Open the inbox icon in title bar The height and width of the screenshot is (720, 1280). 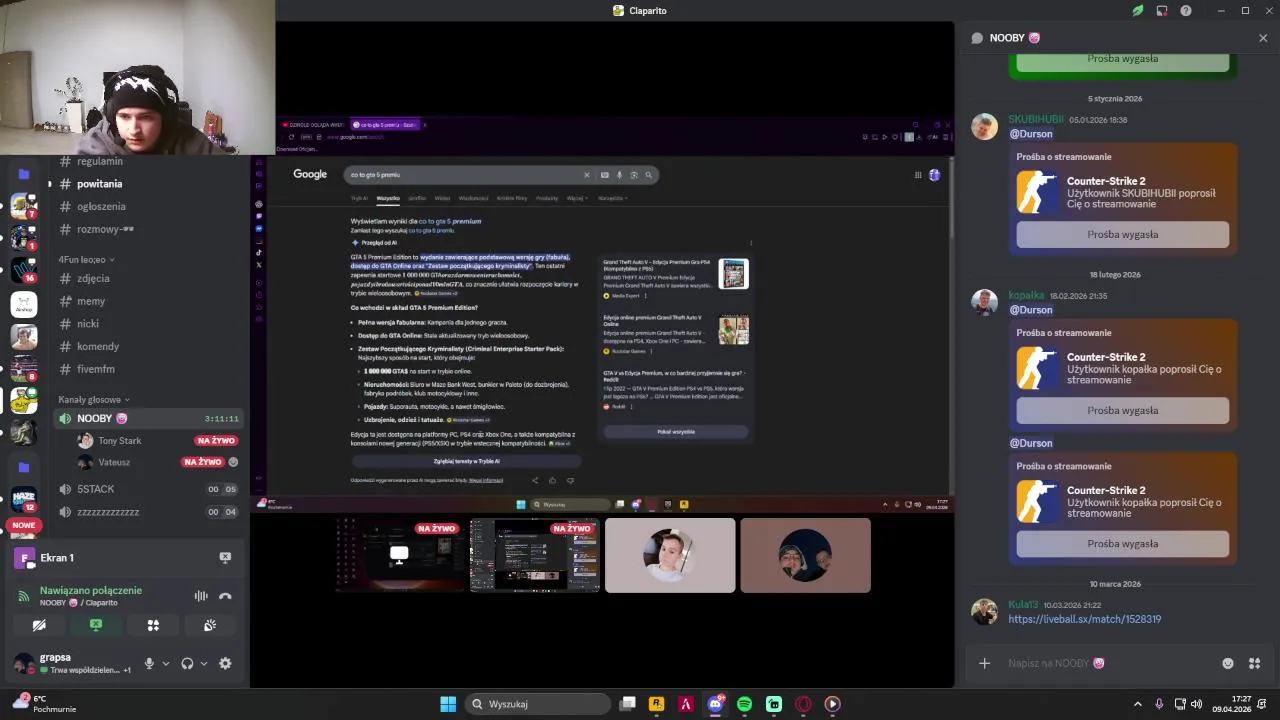pyautogui.click(x=1162, y=11)
